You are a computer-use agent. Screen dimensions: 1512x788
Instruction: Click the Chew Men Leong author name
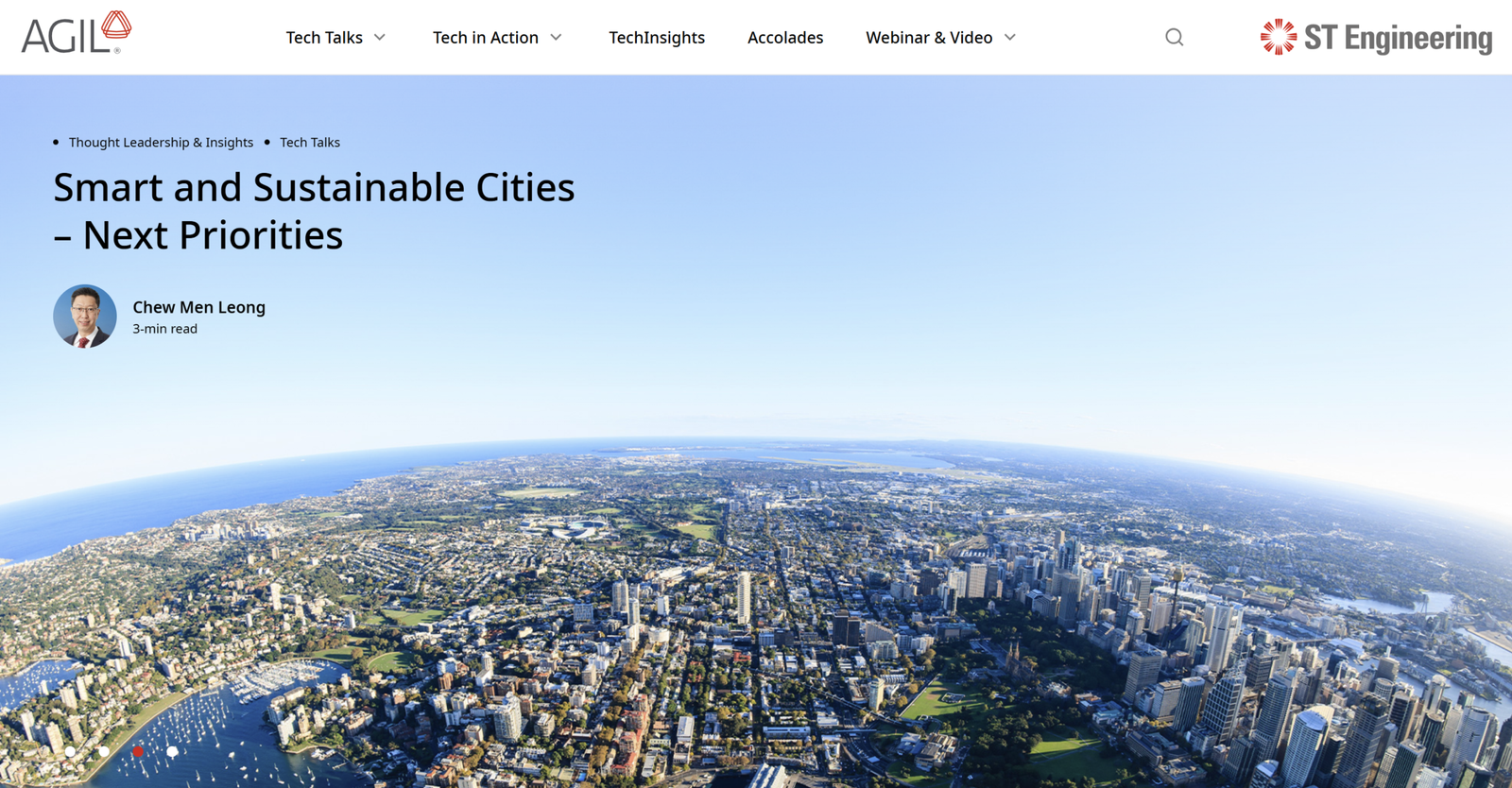click(198, 307)
